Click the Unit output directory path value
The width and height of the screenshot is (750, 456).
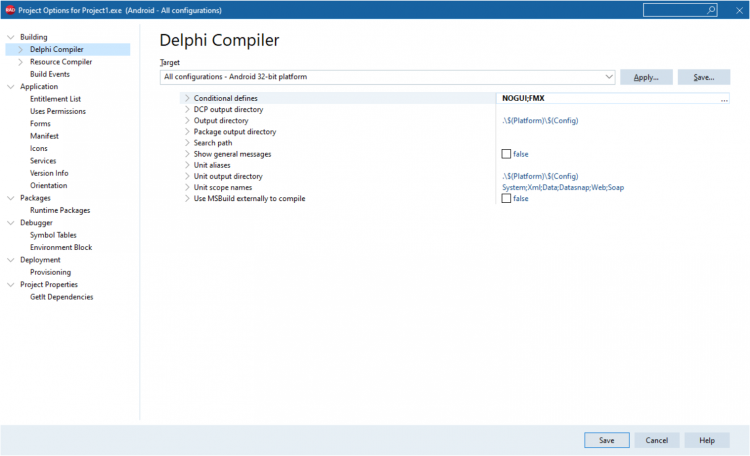[x=540, y=176]
